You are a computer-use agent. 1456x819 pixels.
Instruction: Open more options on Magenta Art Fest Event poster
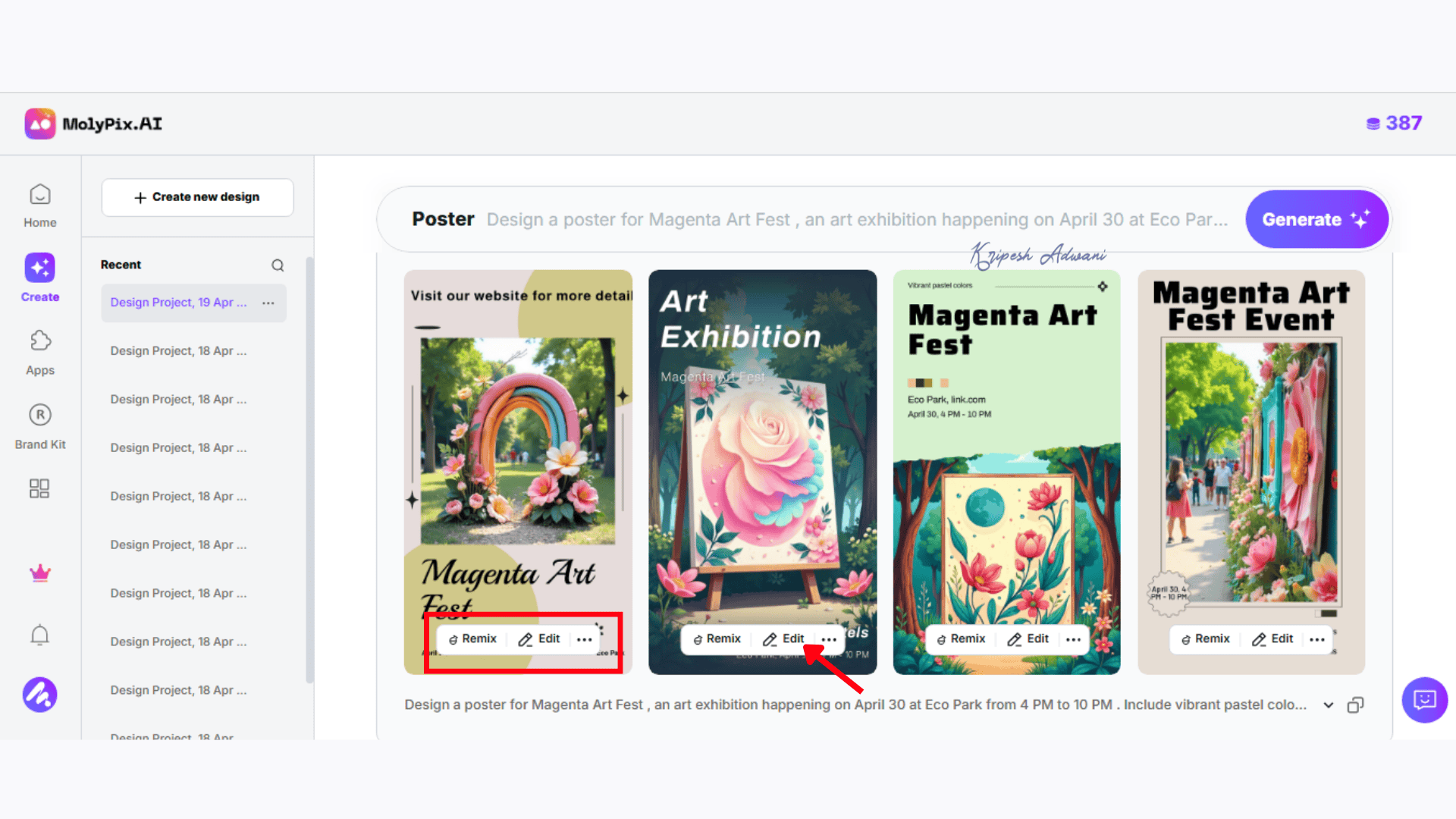(1317, 639)
